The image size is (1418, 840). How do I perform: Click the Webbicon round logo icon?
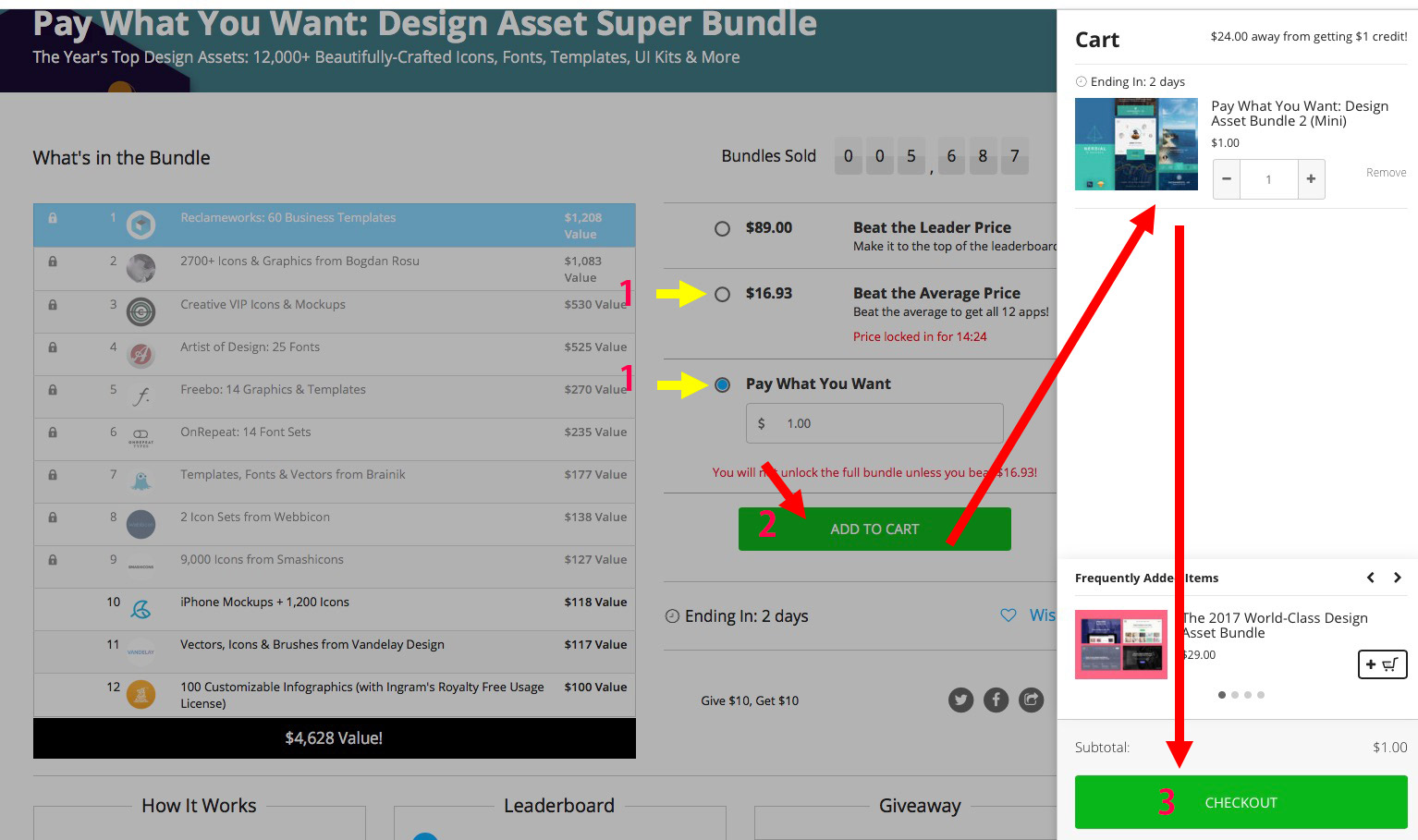[x=141, y=524]
